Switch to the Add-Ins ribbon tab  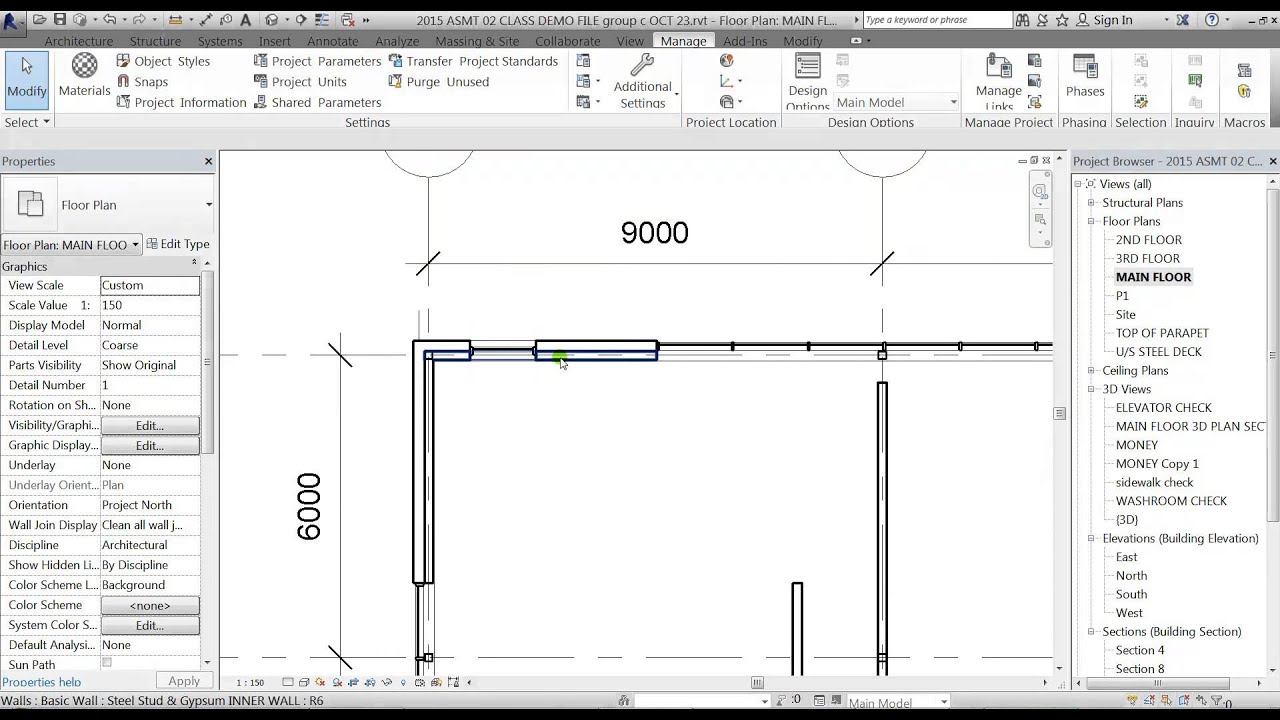(745, 41)
